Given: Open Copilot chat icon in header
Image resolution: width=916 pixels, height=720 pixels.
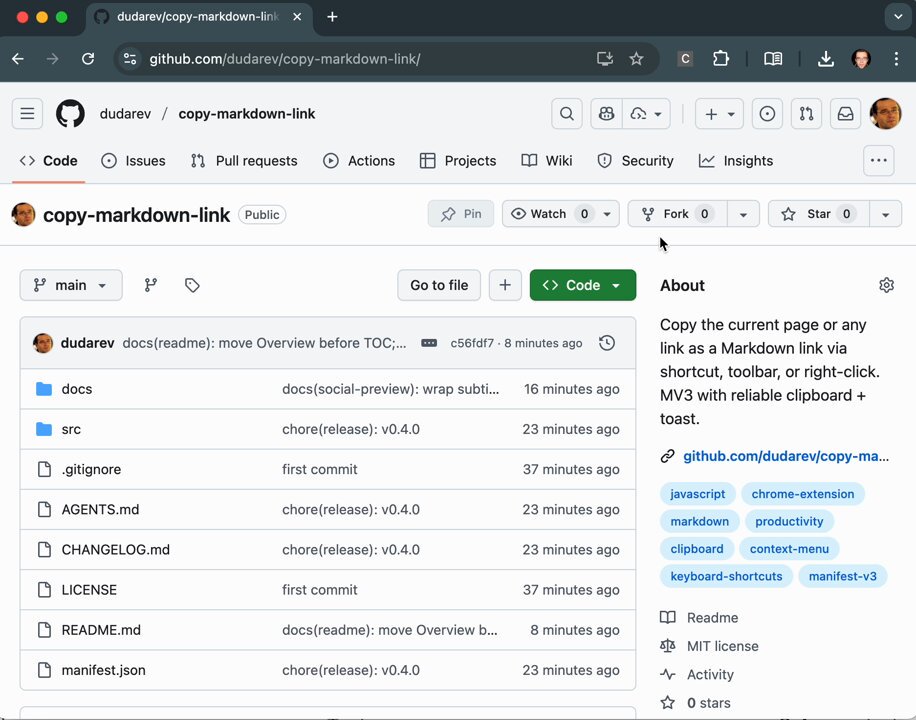Looking at the screenshot, I should (606, 113).
